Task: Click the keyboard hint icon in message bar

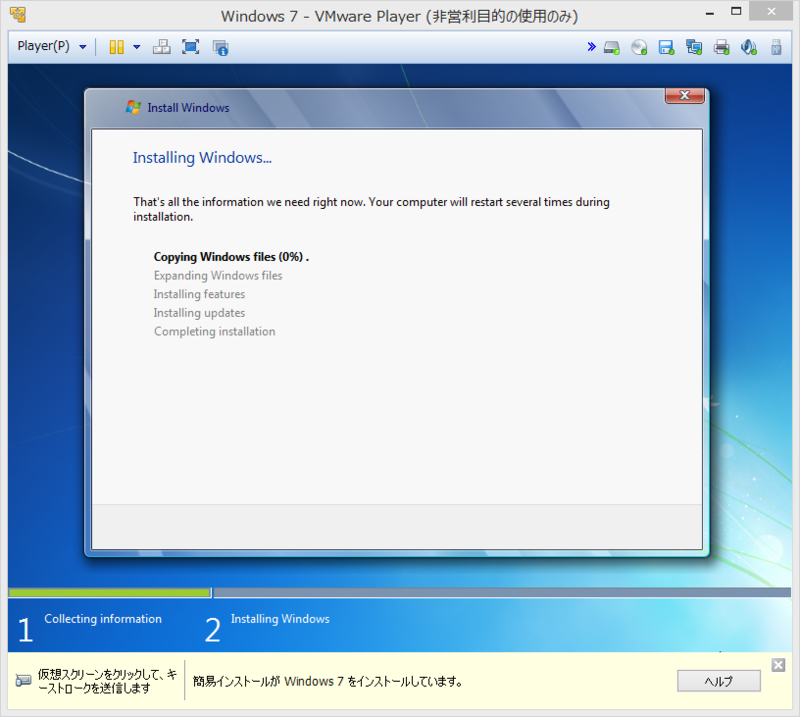Action: pos(23,681)
